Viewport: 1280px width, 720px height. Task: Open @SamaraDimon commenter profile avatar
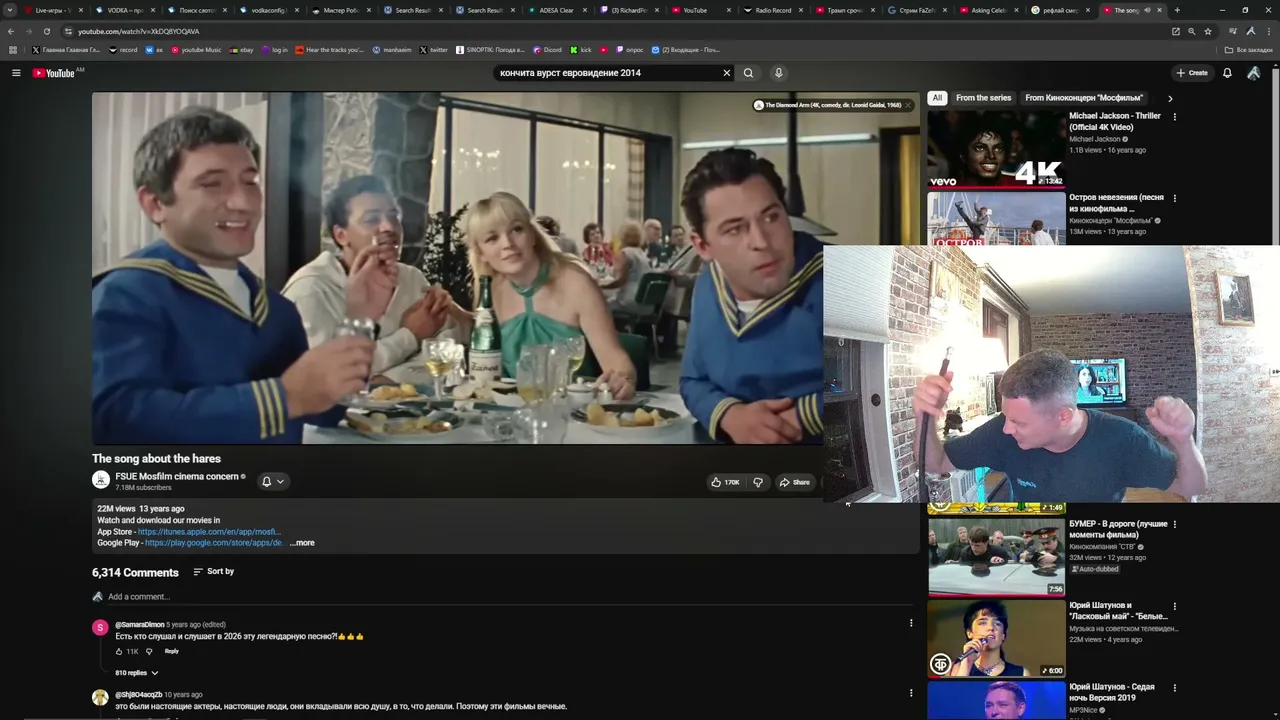pos(100,627)
